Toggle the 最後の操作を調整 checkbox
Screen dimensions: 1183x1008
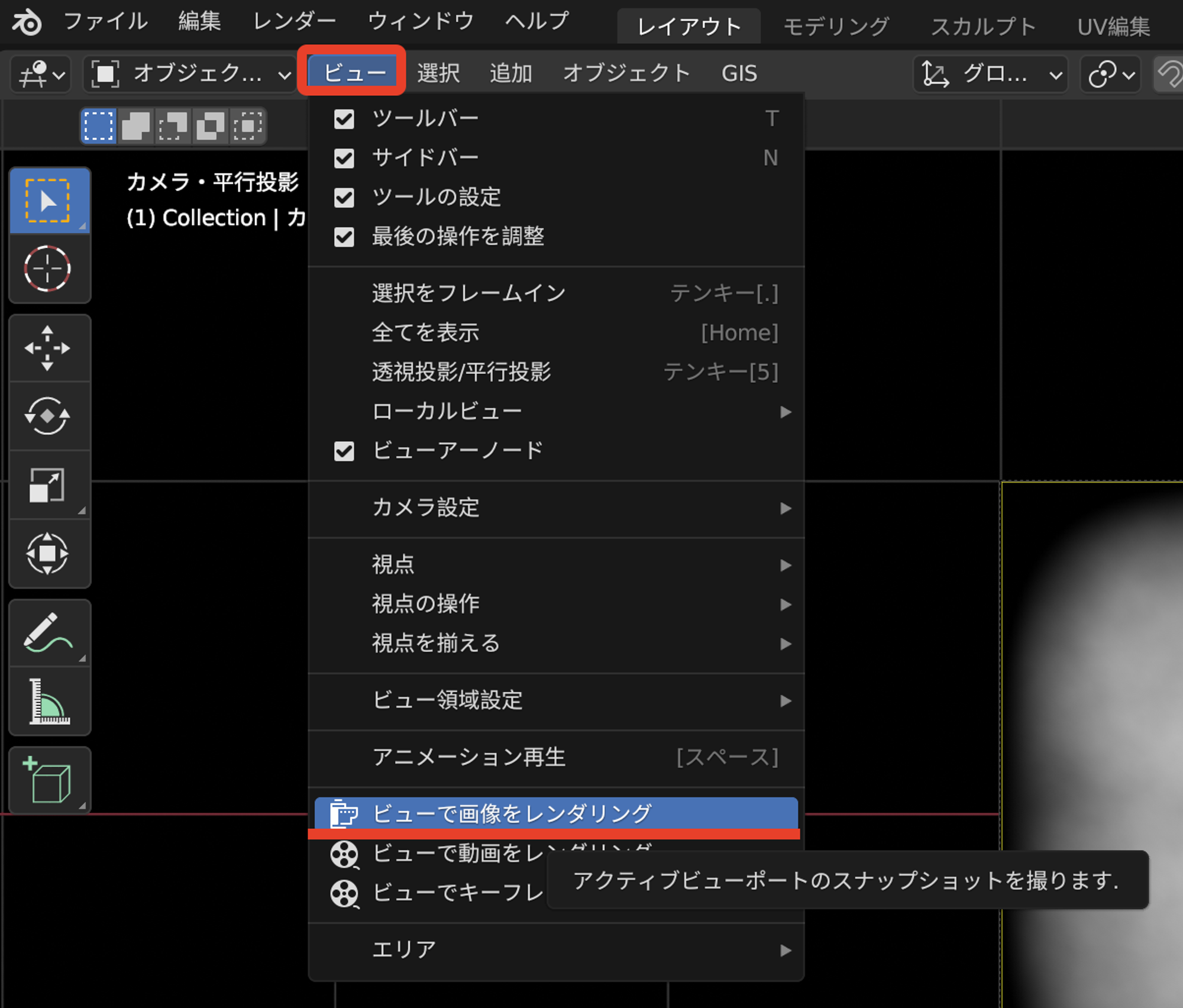coord(344,237)
